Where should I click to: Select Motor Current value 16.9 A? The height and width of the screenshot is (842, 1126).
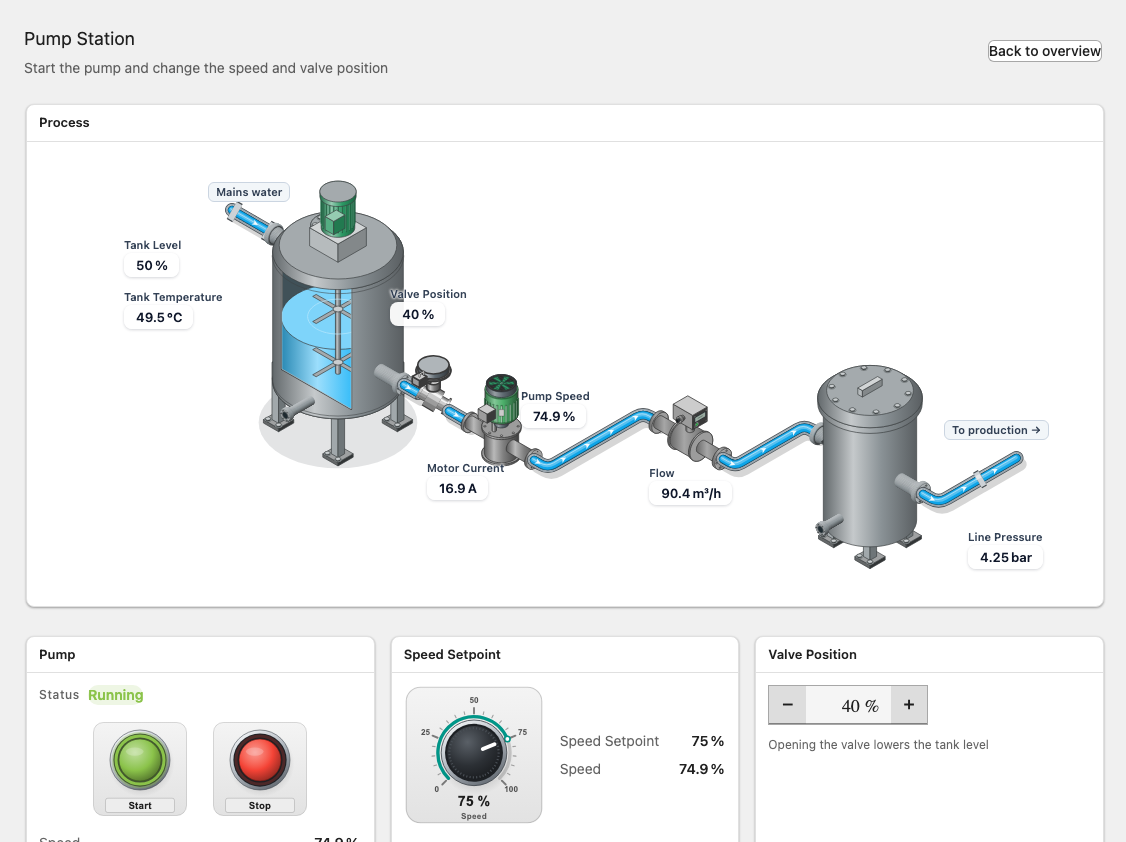tap(457, 488)
